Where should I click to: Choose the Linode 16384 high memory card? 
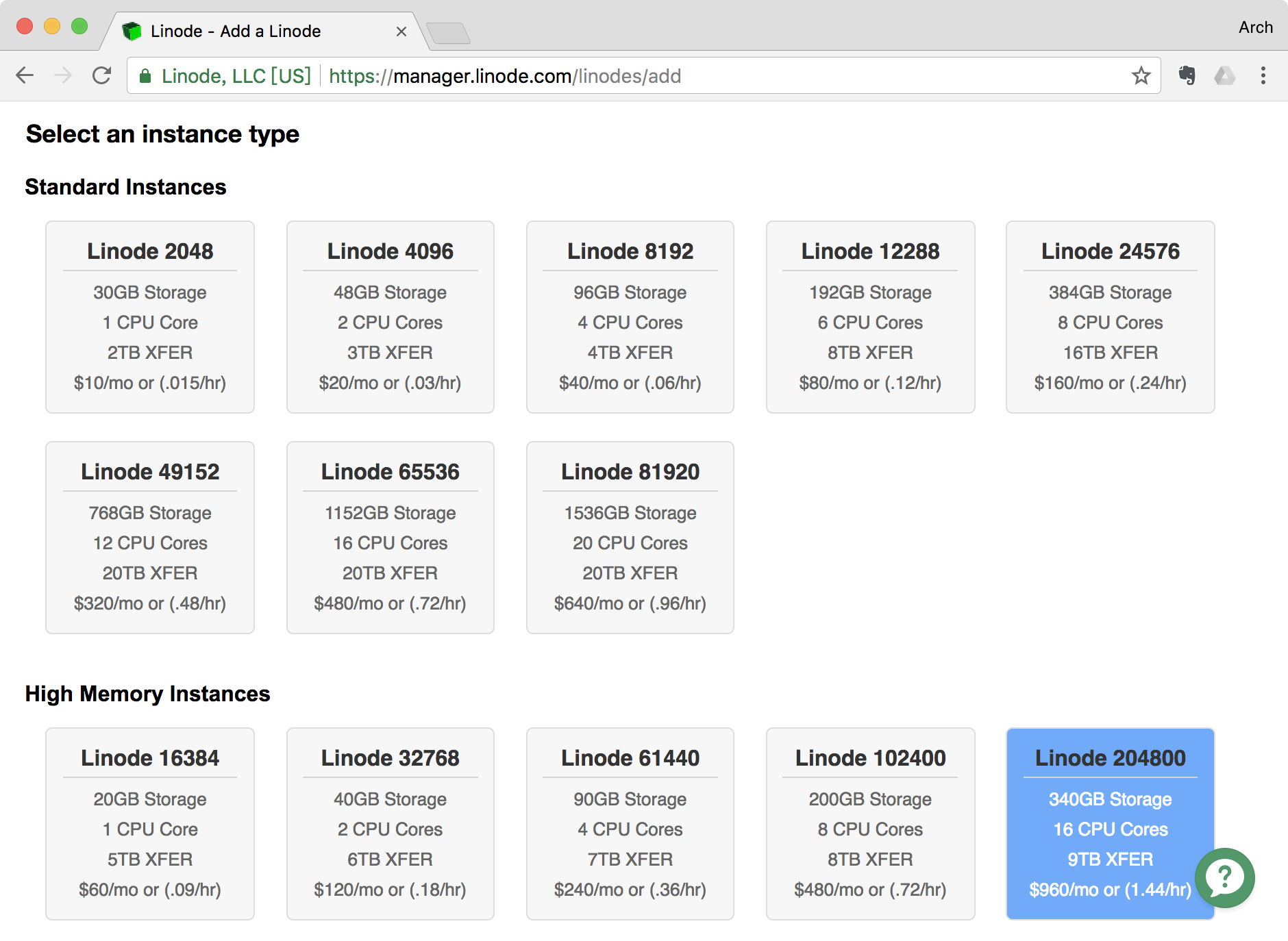[x=150, y=824]
